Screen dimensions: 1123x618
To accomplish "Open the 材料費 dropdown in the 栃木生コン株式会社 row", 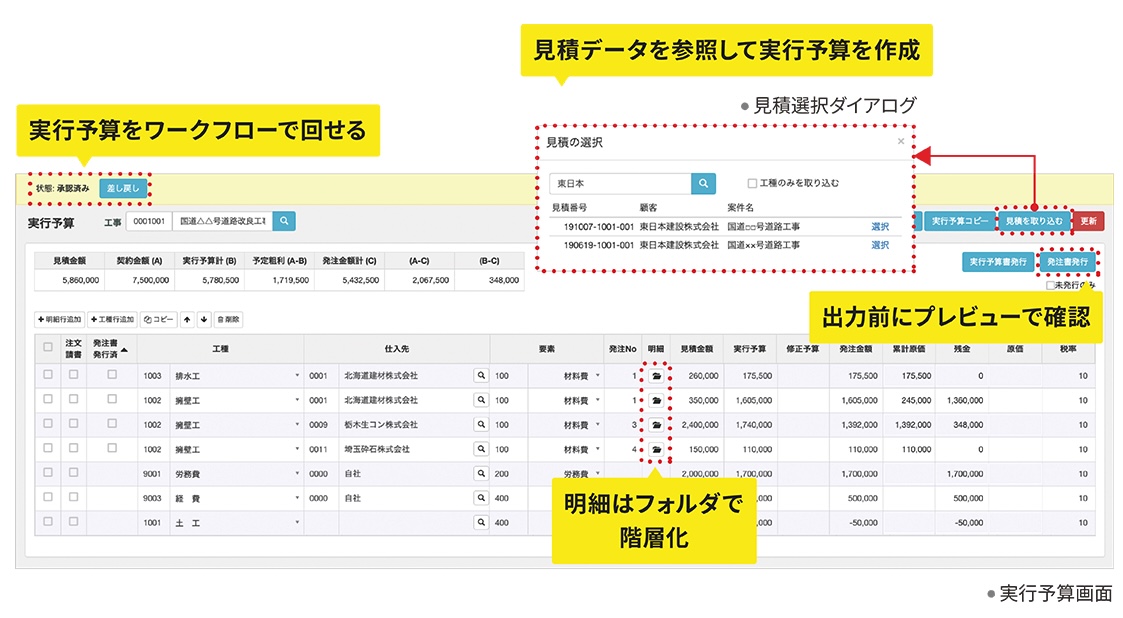I will click(598, 425).
